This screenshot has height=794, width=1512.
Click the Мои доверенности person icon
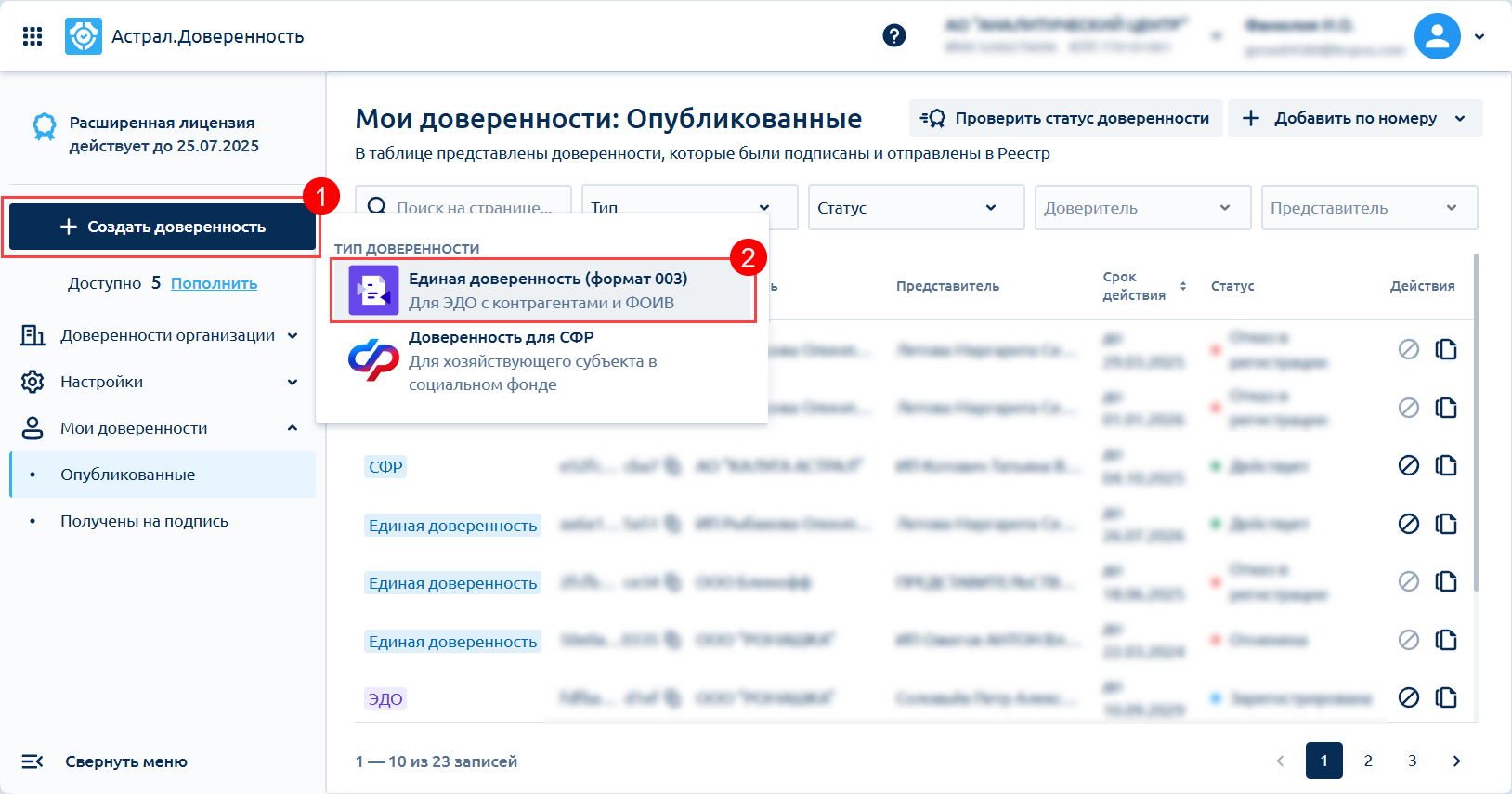point(33,428)
